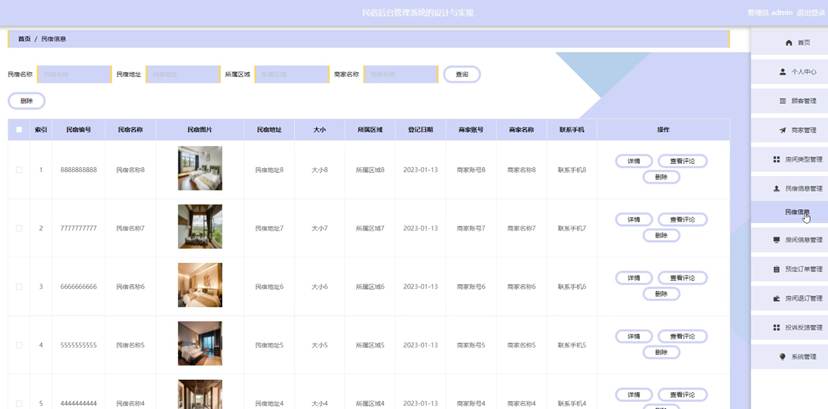
Task: Click the bulb icon for 系统管理
Action: click(783, 357)
